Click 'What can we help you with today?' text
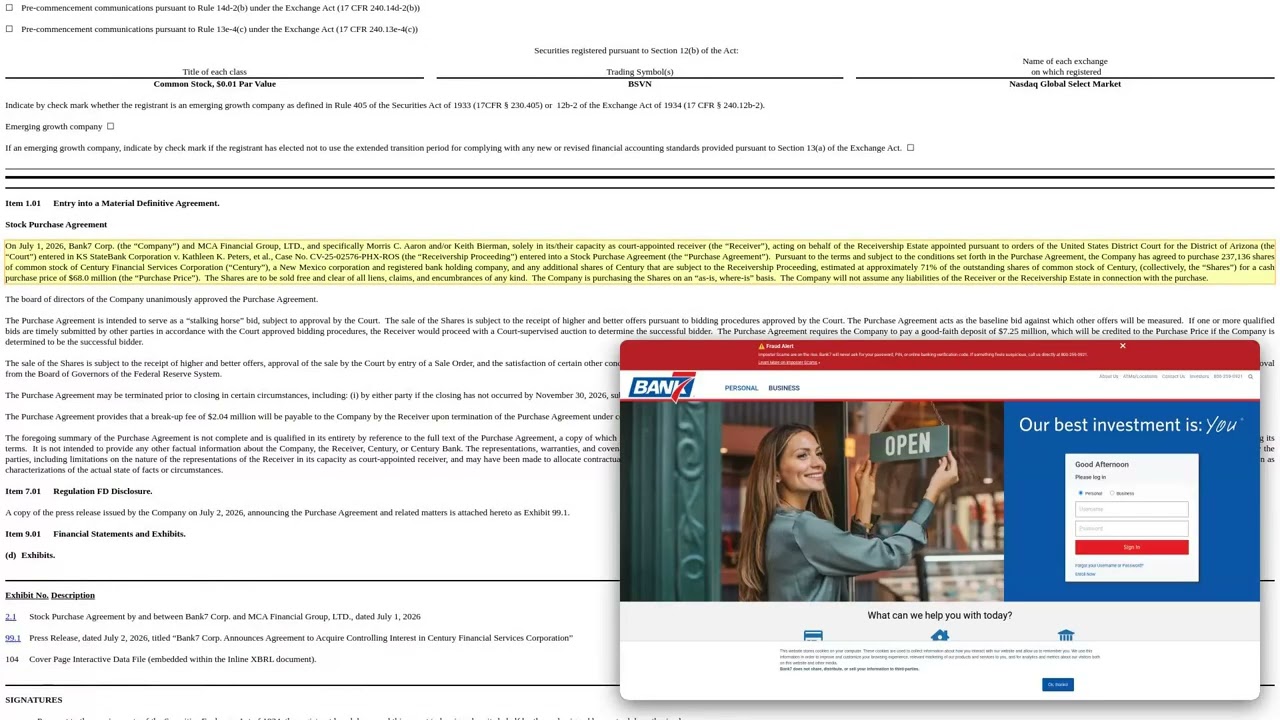The width and height of the screenshot is (1280, 720). click(x=939, y=616)
